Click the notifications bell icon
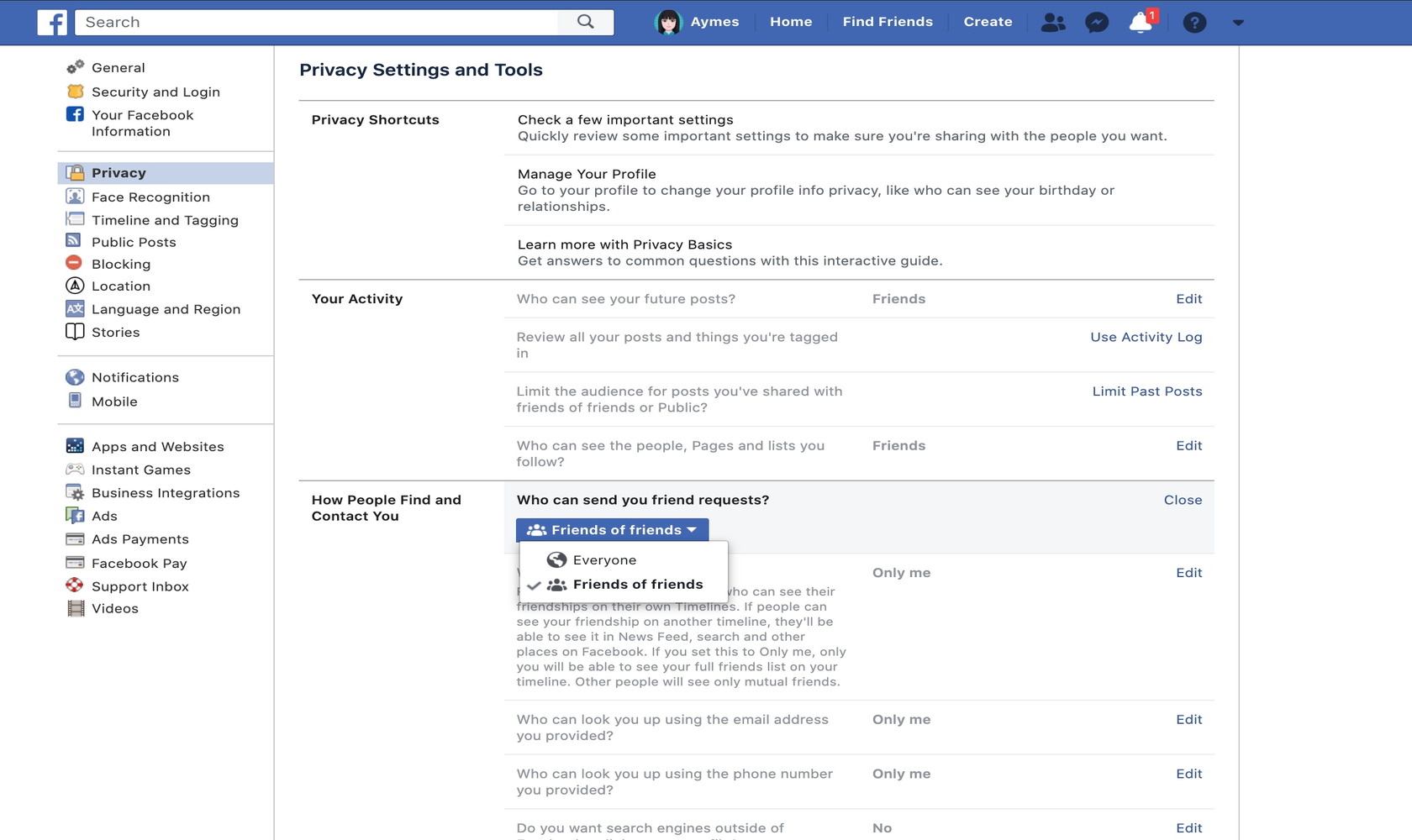This screenshot has height=840, width=1412. pos(1141,22)
